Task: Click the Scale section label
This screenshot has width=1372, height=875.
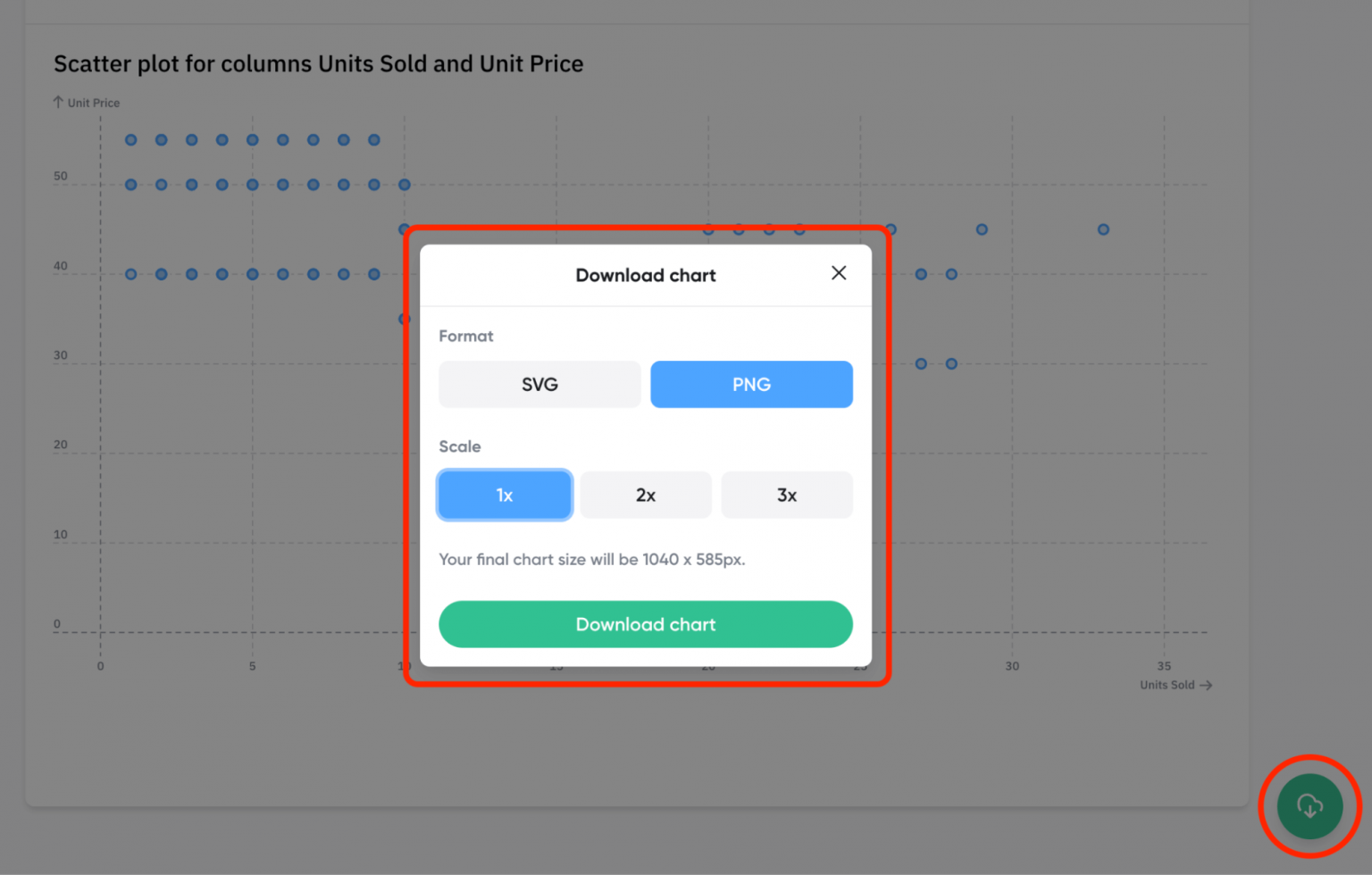Action: tap(459, 446)
